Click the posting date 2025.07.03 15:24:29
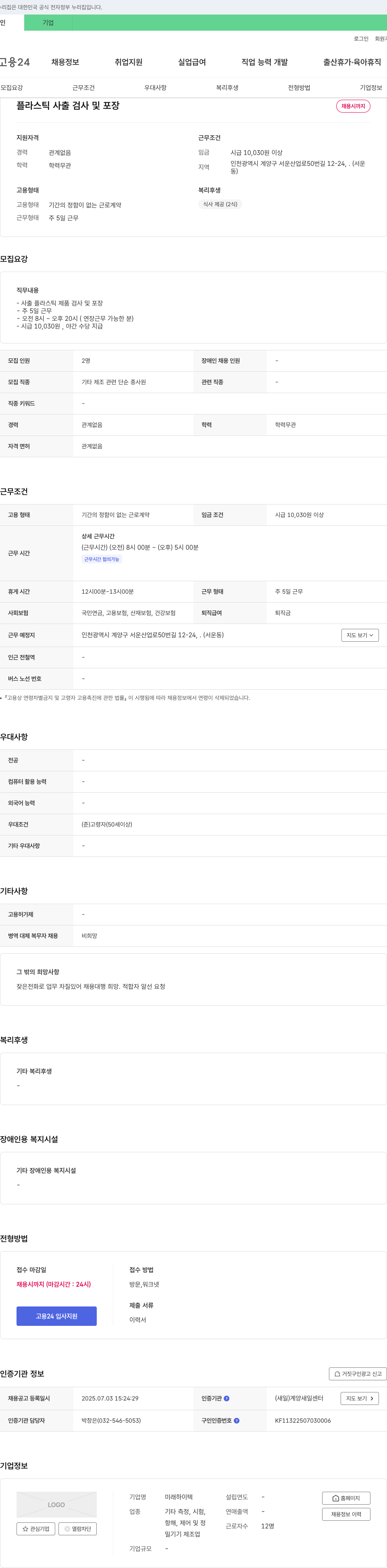 coord(110,1398)
